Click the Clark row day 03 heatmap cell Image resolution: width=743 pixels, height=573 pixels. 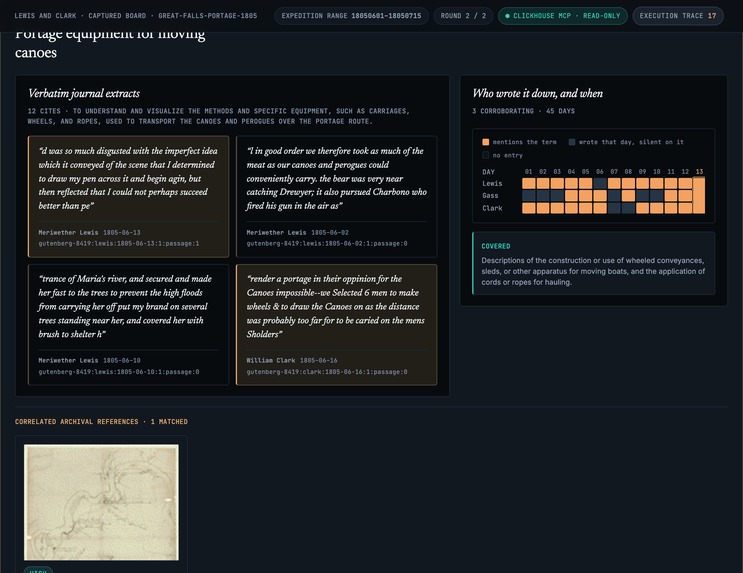[x=557, y=208]
